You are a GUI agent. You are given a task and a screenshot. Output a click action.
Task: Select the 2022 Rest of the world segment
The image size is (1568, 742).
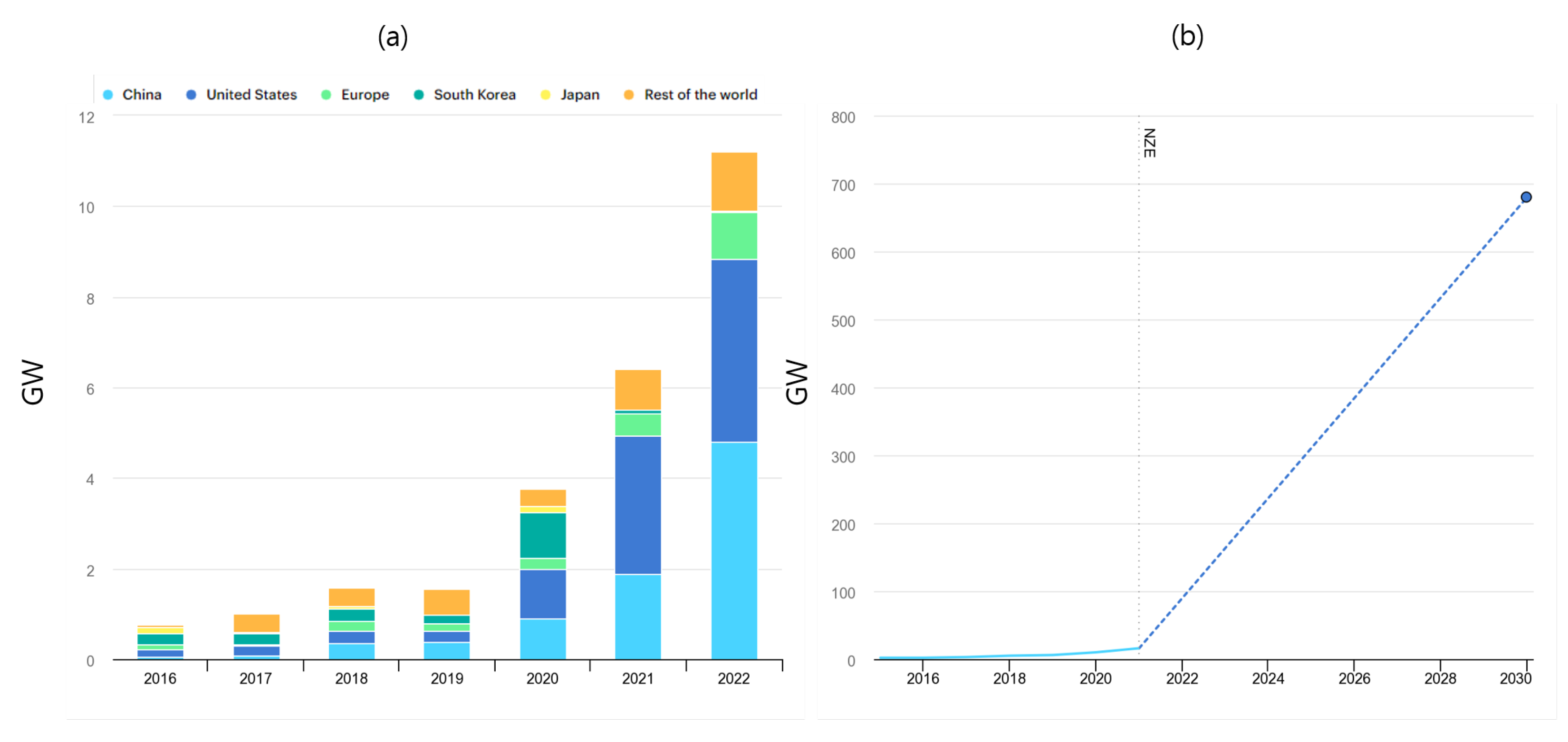click(x=734, y=182)
